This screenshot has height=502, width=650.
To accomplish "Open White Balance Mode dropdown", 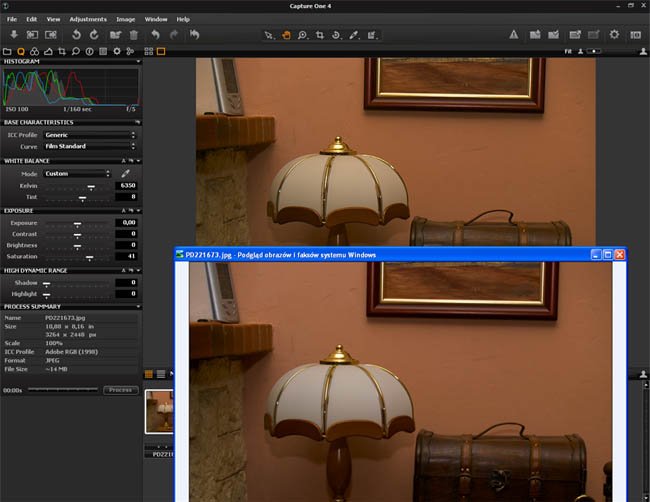I will [x=77, y=173].
